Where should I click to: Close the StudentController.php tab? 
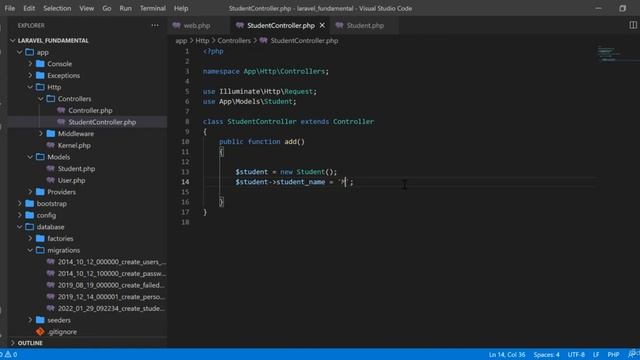(322, 25)
